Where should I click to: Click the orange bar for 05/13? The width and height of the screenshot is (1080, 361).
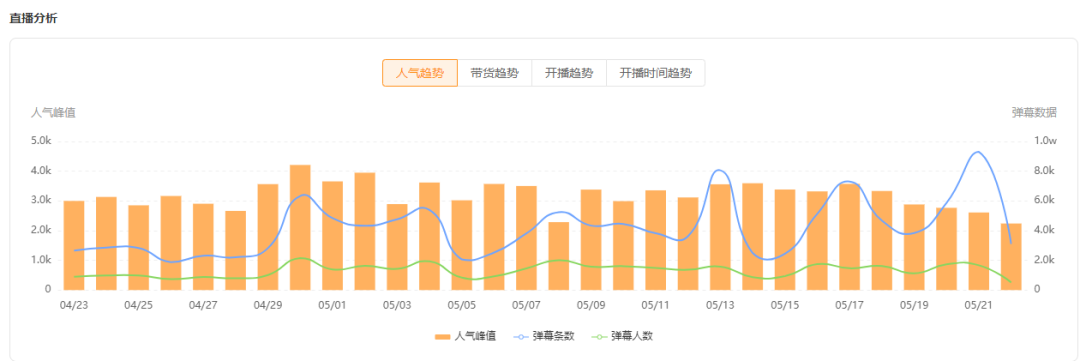(720, 237)
